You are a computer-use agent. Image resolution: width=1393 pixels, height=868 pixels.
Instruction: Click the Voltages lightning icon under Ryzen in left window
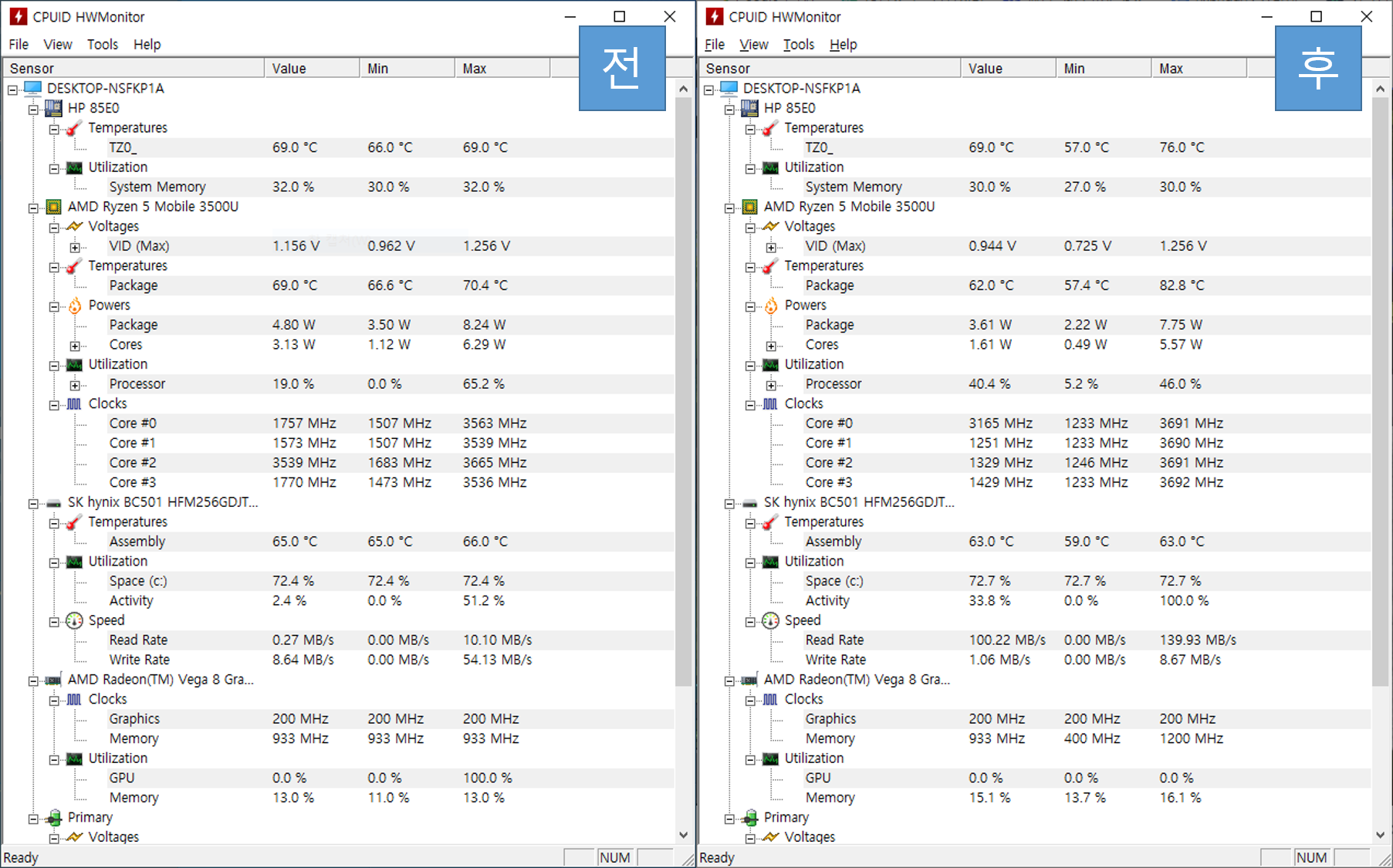click(74, 226)
